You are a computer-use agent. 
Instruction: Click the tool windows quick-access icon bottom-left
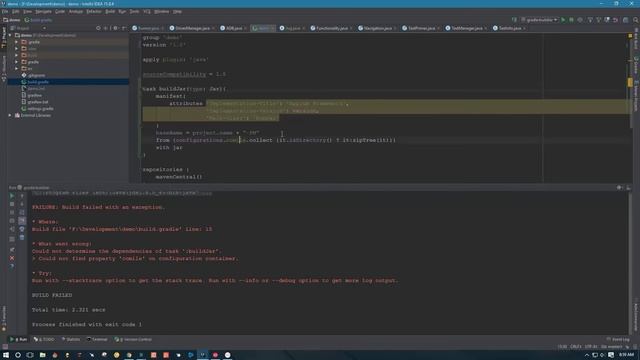coord(5,346)
